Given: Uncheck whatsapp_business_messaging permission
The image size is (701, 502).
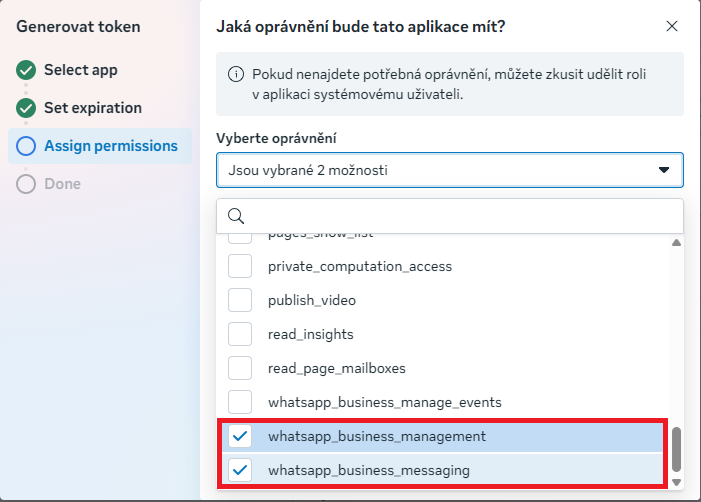Looking at the screenshot, I should tap(240, 470).
